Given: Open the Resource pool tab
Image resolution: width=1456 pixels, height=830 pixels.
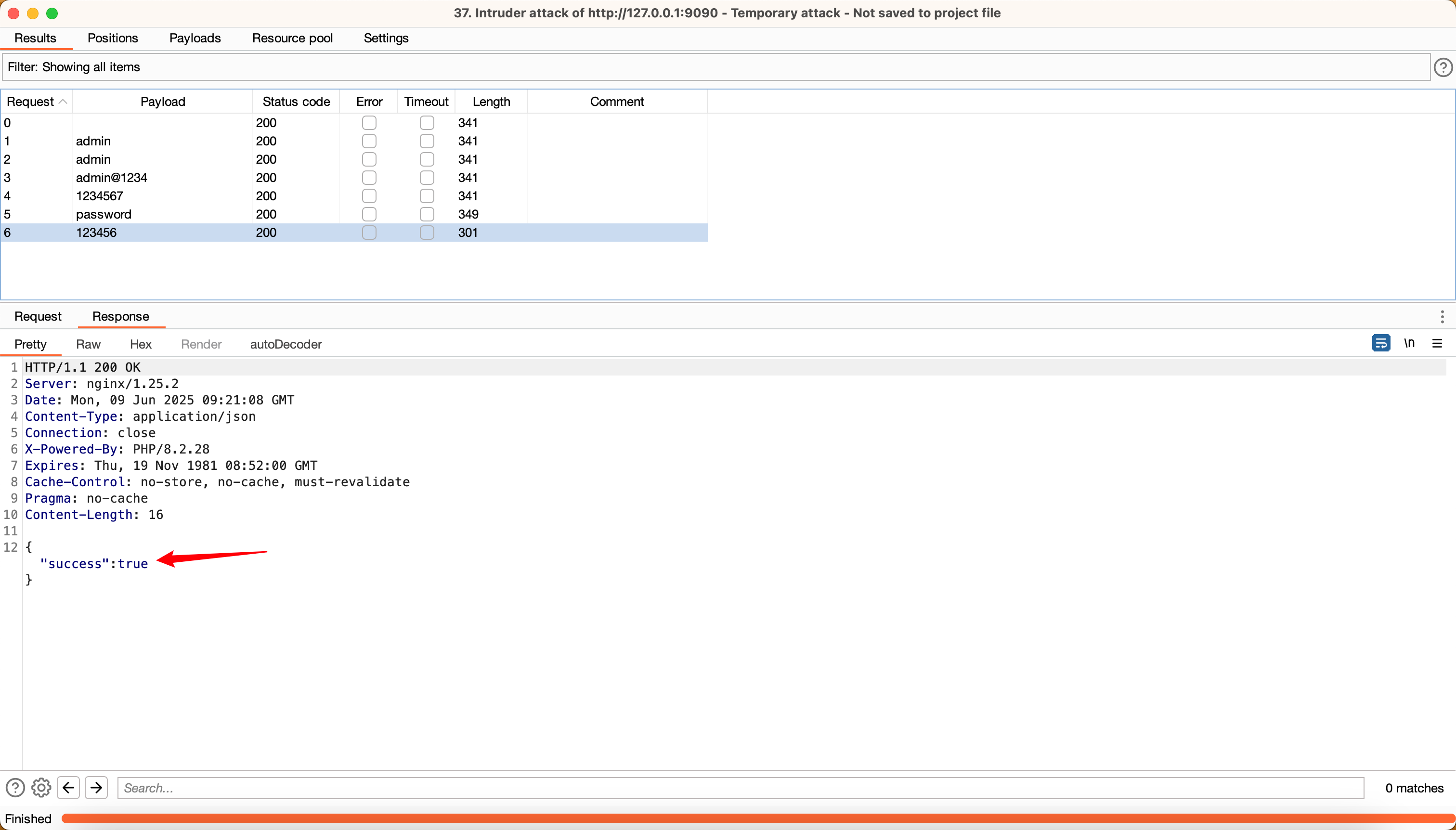Looking at the screenshot, I should 292,38.
